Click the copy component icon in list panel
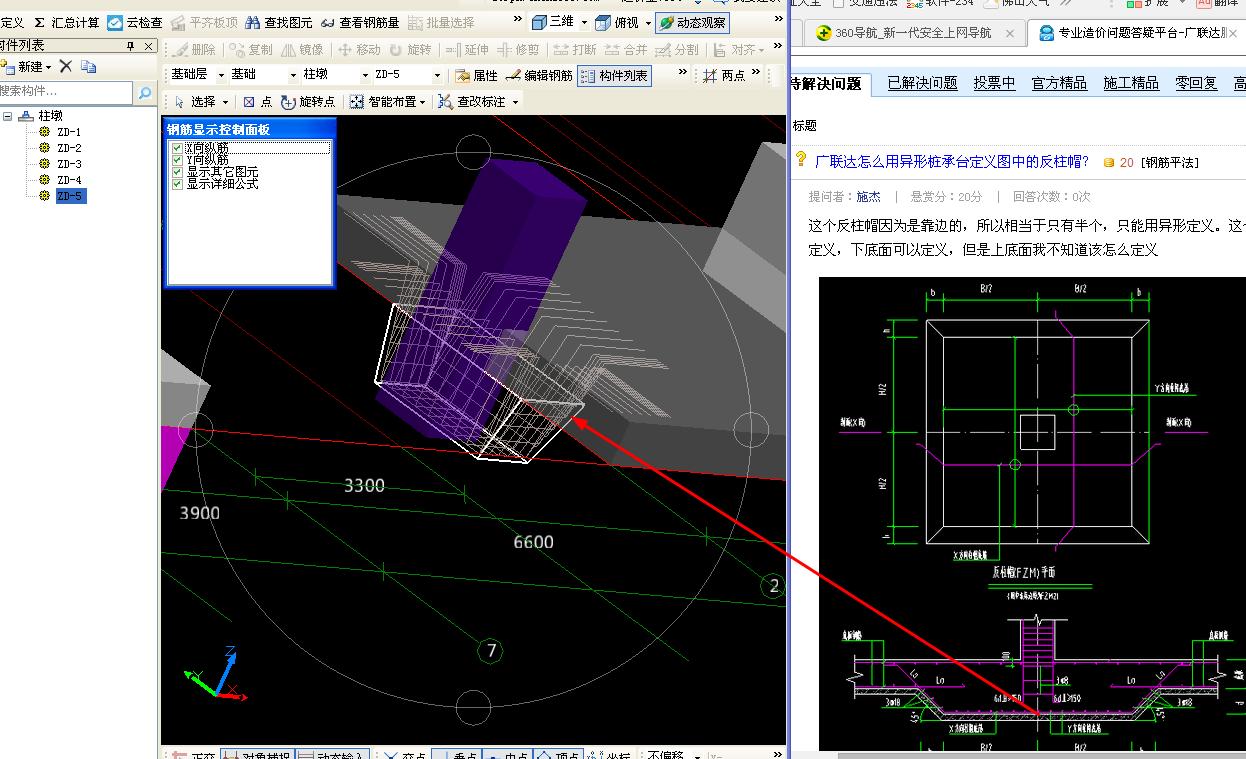 [89, 66]
